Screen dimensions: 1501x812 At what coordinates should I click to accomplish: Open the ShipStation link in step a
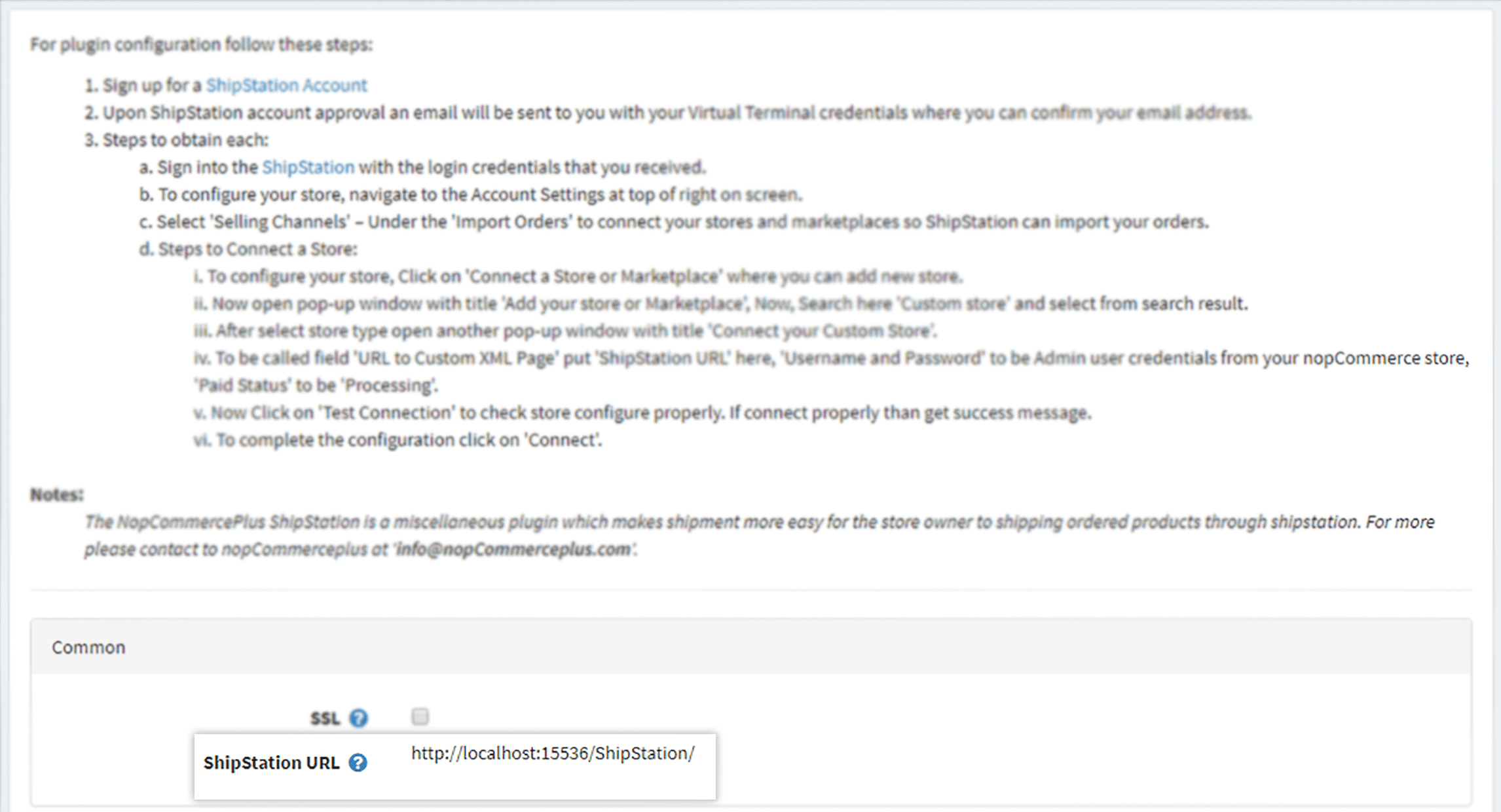tap(308, 168)
